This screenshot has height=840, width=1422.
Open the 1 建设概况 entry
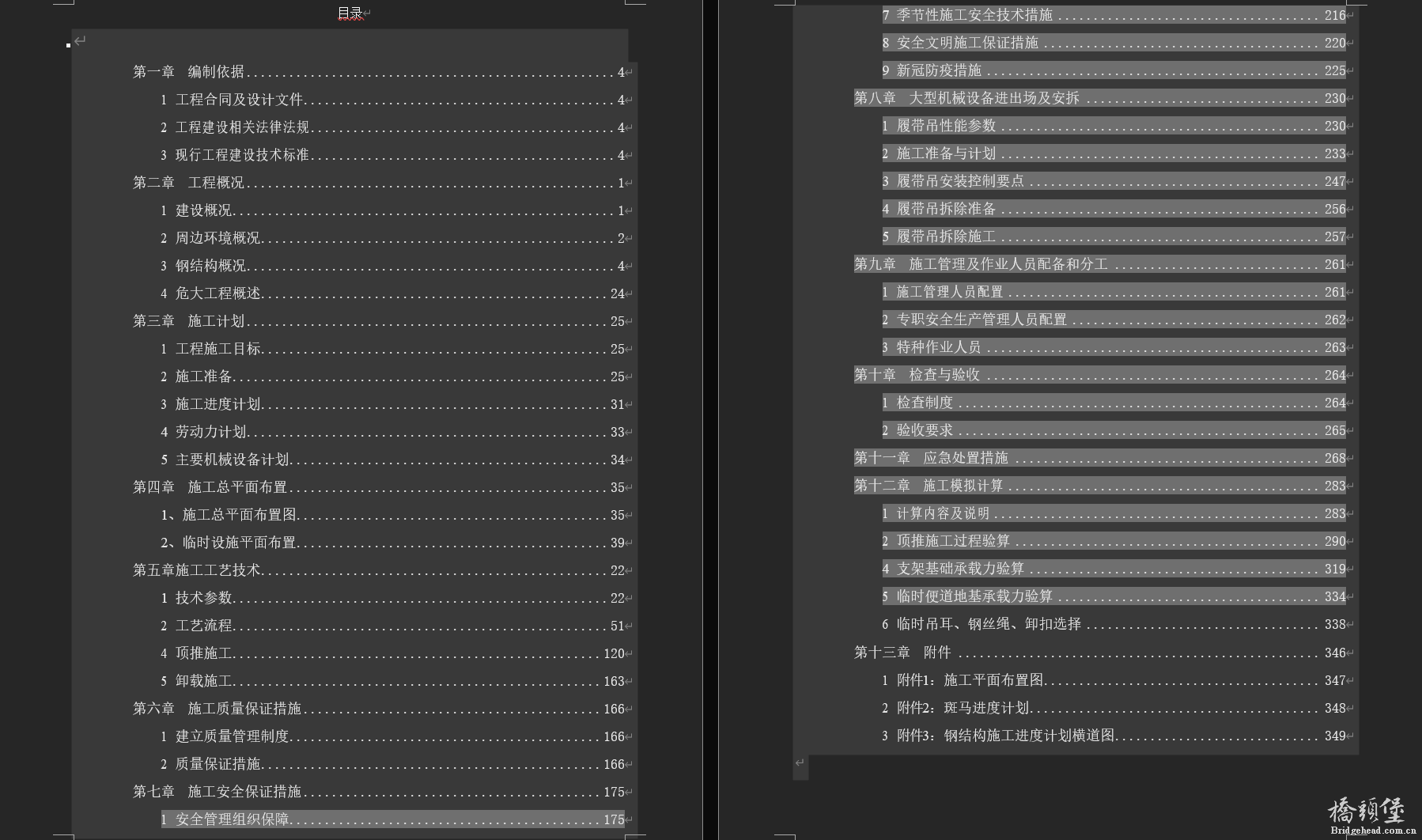[x=393, y=210]
